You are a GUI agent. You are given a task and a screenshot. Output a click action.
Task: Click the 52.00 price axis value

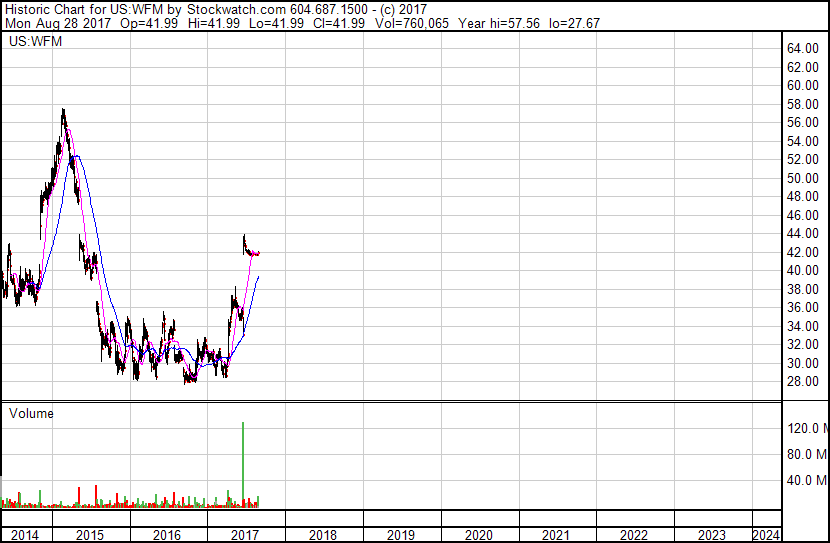click(803, 159)
